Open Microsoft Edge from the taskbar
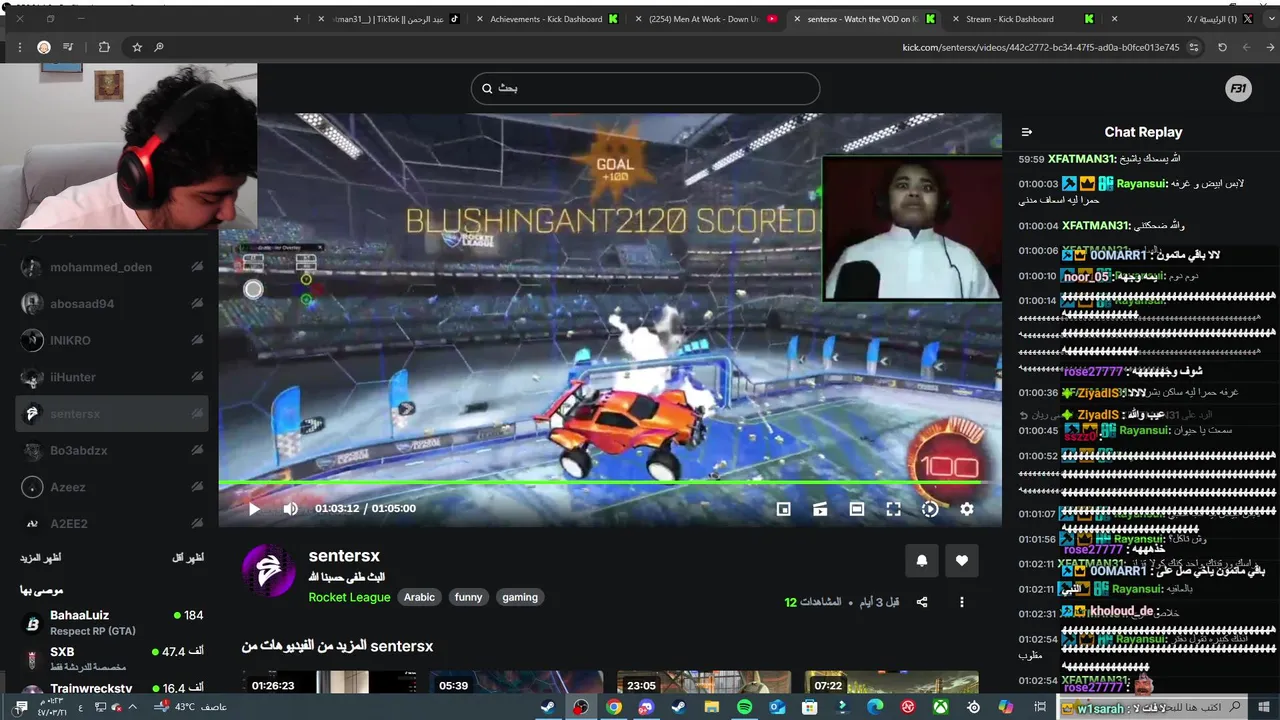 [875, 707]
